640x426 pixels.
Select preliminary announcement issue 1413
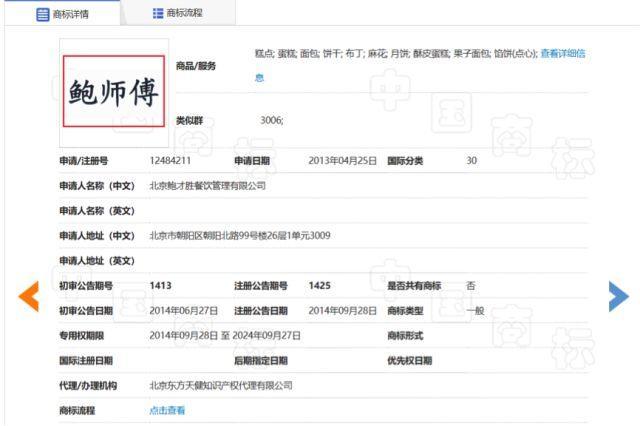point(160,286)
